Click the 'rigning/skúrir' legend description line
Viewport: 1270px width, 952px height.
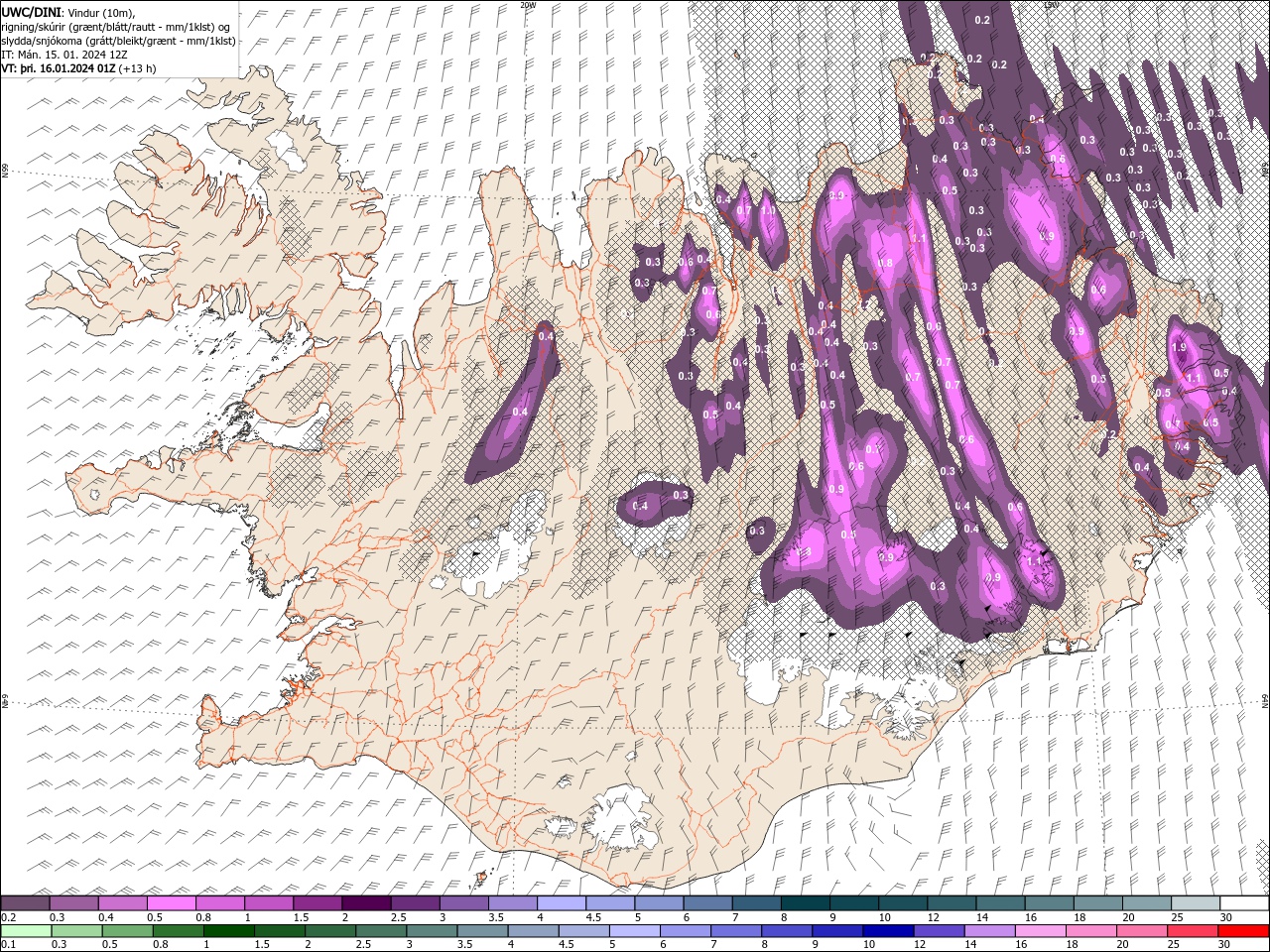coord(117,26)
